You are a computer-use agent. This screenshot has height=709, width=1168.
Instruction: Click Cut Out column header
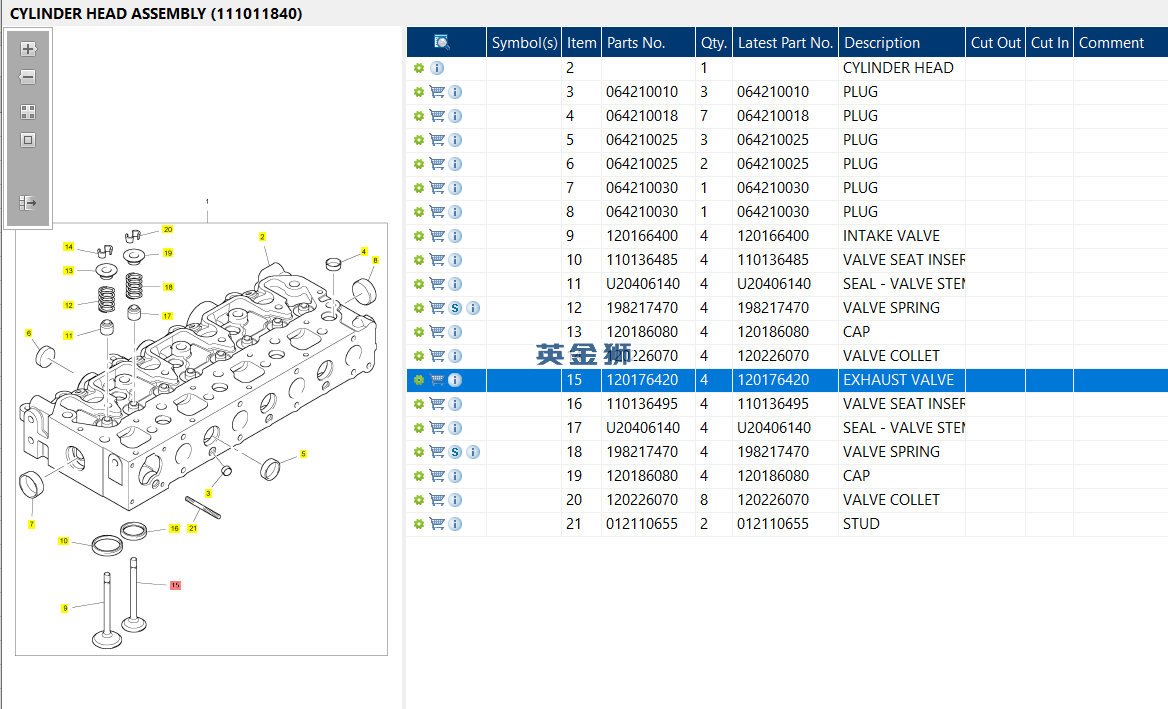click(995, 42)
